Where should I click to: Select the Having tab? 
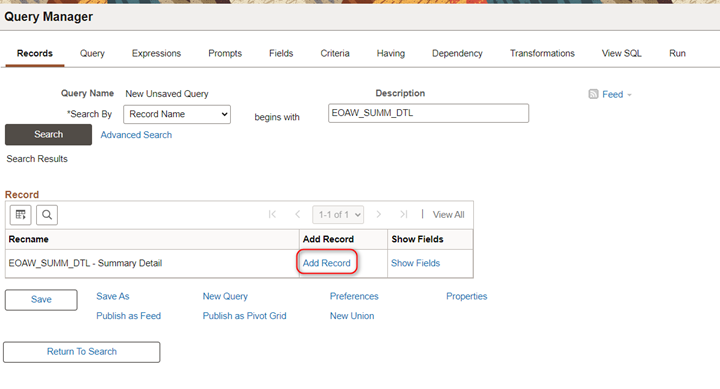click(x=391, y=53)
